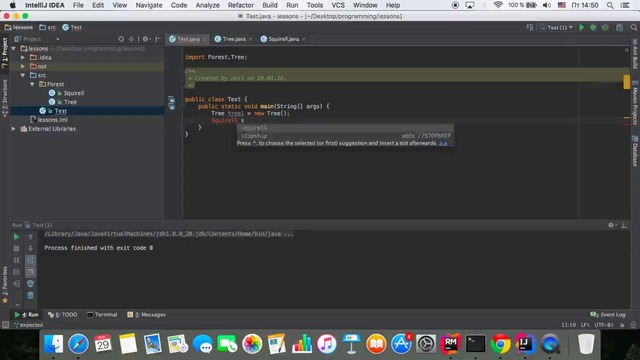The image size is (640, 360).
Task: Click tool windows quick access icon in status bar
Action: [x=5, y=325]
